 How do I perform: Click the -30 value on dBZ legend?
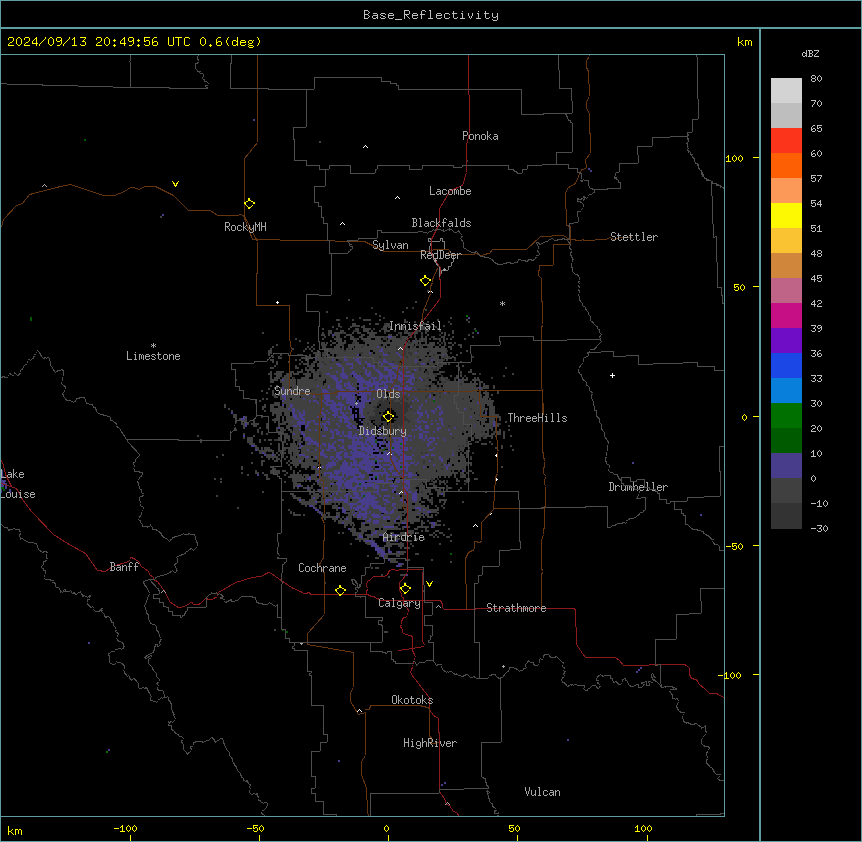(819, 528)
